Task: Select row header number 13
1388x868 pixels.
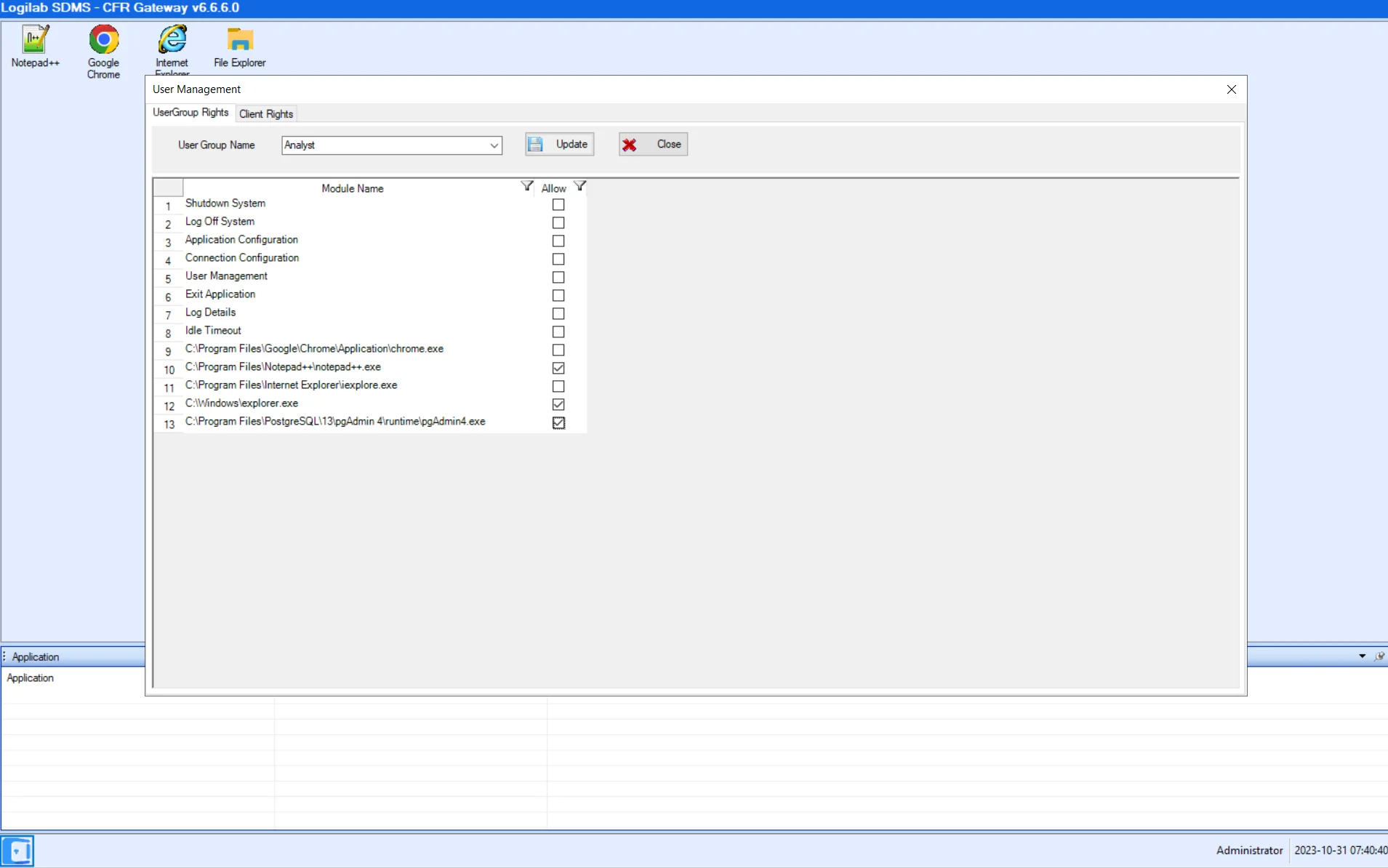Action: (168, 424)
